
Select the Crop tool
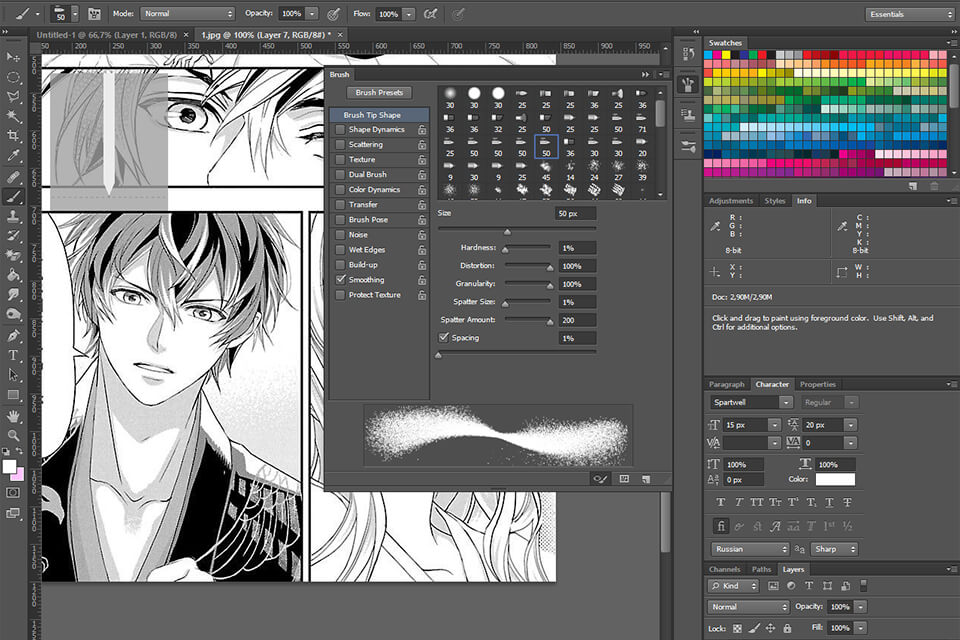[x=14, y=137]
